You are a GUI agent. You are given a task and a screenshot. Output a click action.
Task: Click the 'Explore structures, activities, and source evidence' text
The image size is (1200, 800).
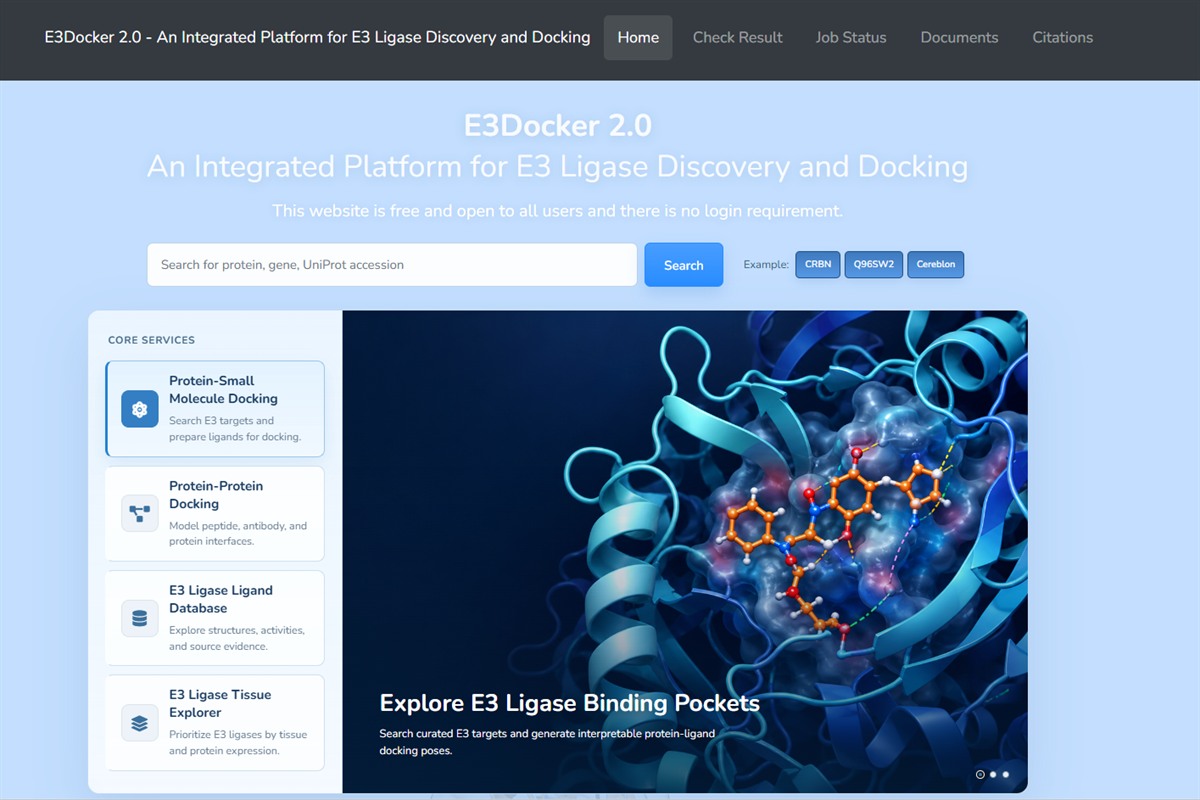(x=237, y=638)
